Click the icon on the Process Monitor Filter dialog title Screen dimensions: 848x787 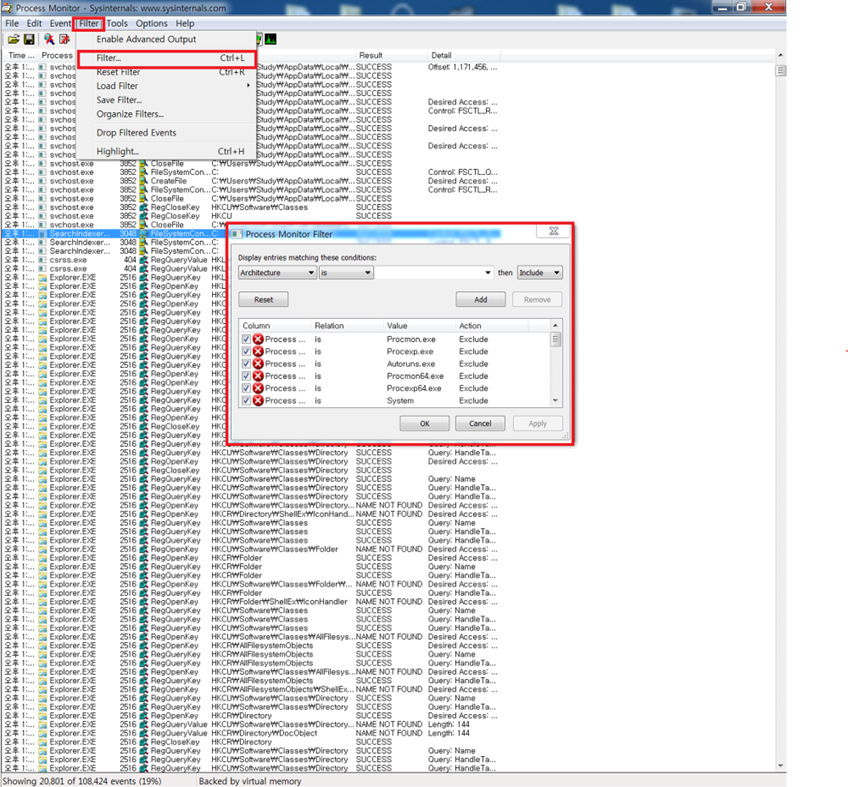pyautogui.click(x=238, y=233)
